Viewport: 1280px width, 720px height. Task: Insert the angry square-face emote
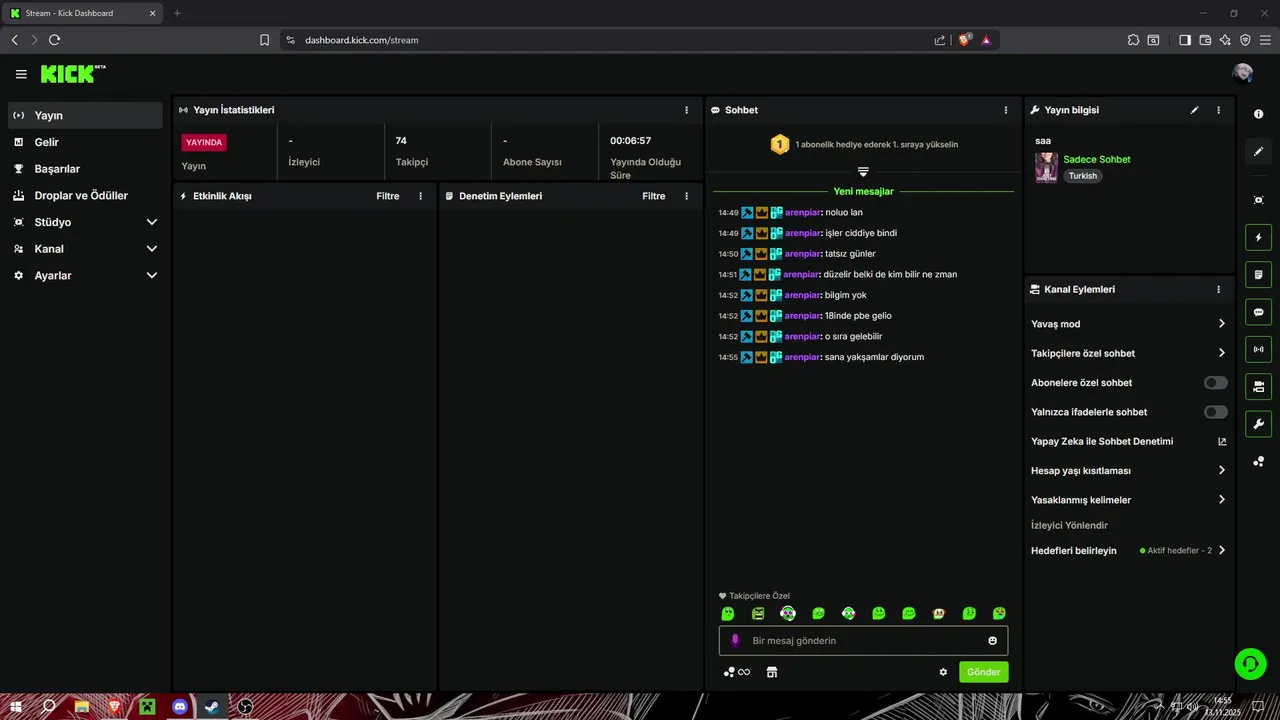pos(758,613)
